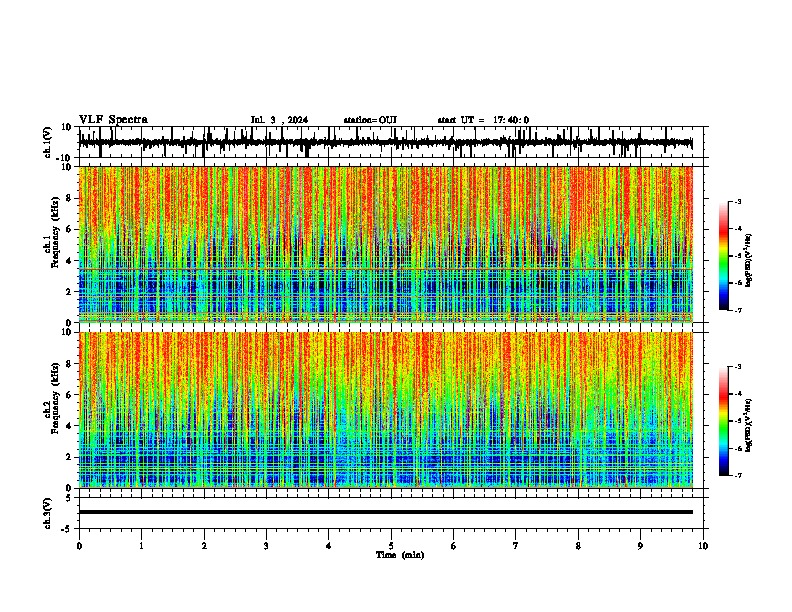Click the "VLF Spectra" plot title
Viewport: 792px width, 612px height.
(113, 120)
